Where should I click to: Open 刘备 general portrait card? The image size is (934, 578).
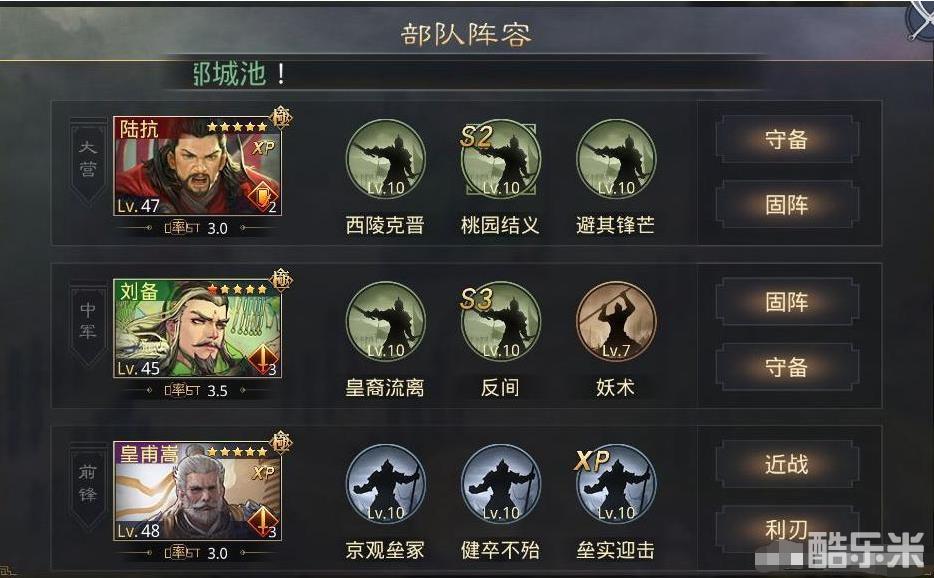[197, 328]
